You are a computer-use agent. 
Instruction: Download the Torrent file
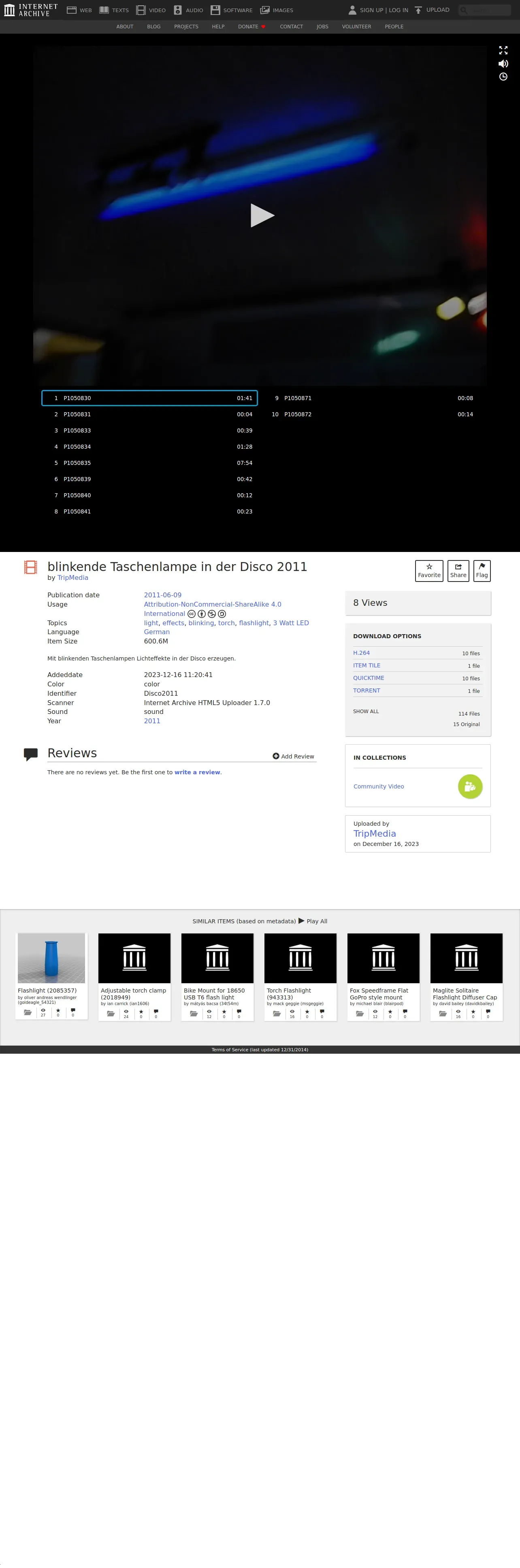pos(367,691)
